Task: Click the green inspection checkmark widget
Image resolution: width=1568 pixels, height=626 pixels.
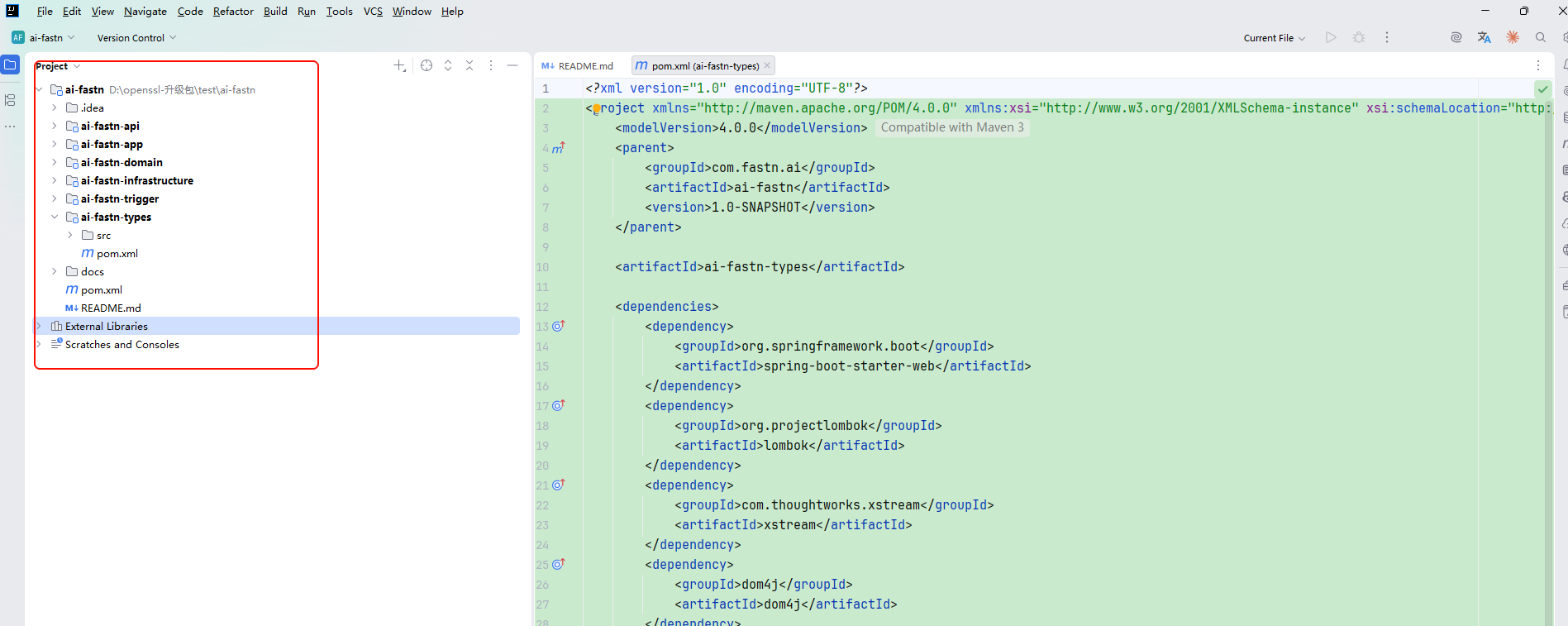Action: (1542, 88)
